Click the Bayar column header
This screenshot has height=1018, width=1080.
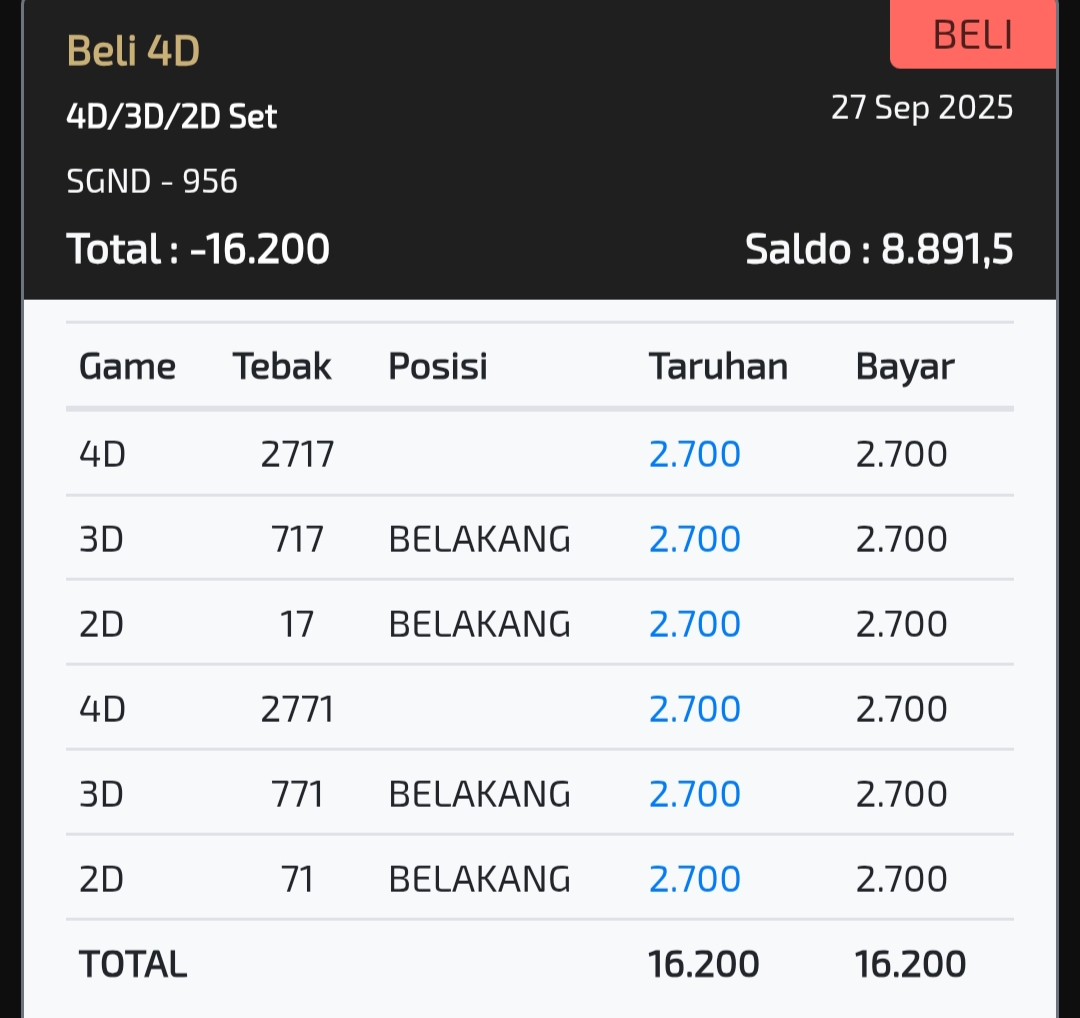905,367
